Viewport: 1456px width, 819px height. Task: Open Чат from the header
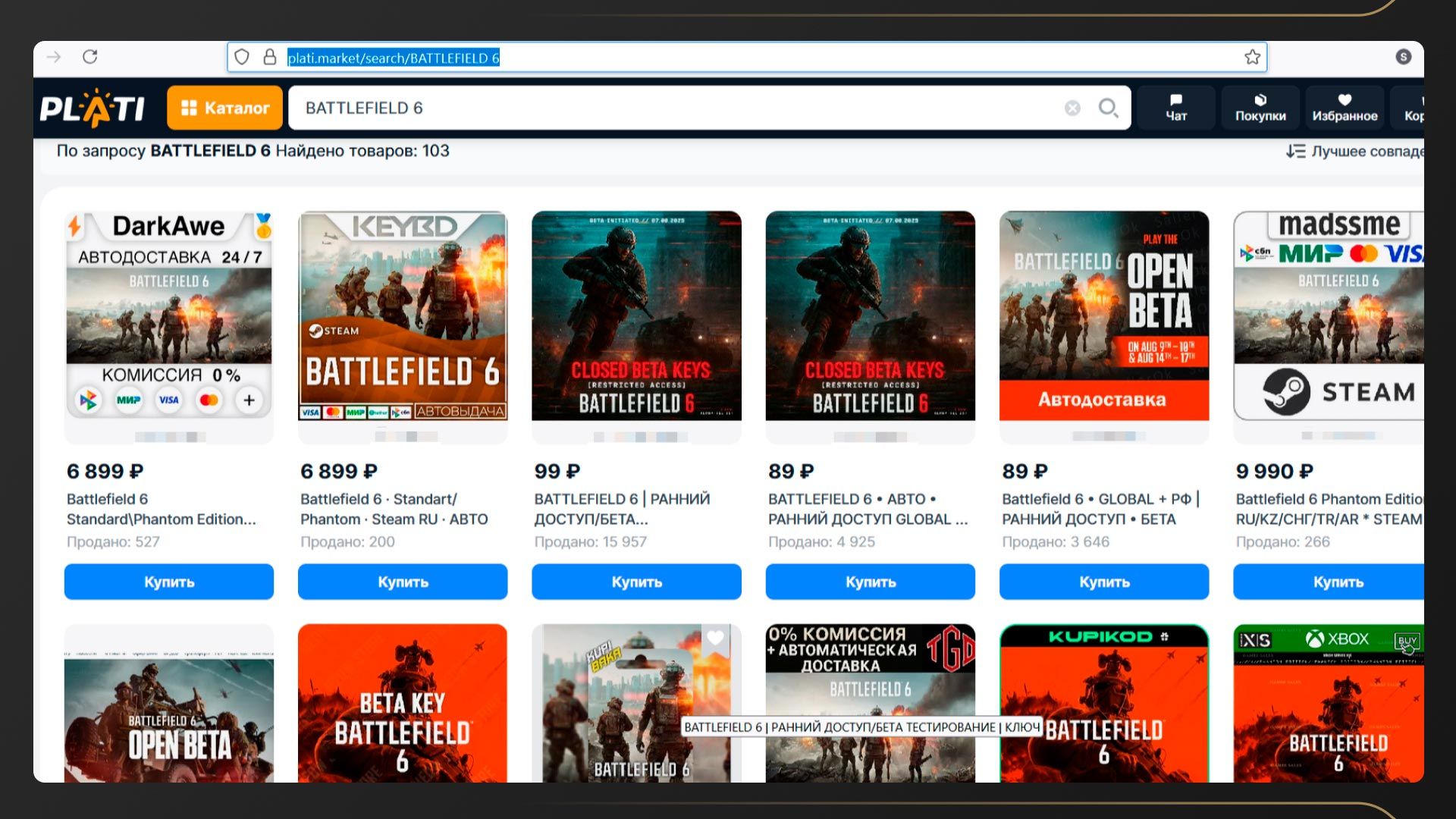(1176, 108)
